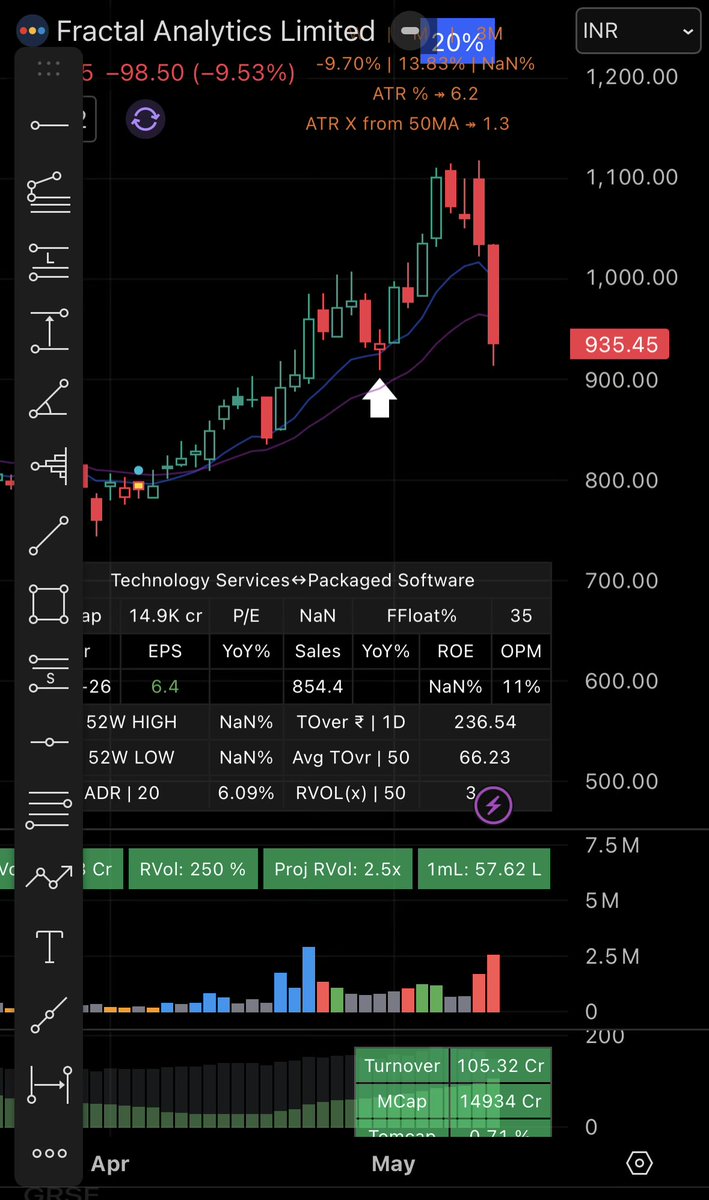709x1200 pixels.
Task: Click the 854.4 sales value
Action: click(318, 687)
